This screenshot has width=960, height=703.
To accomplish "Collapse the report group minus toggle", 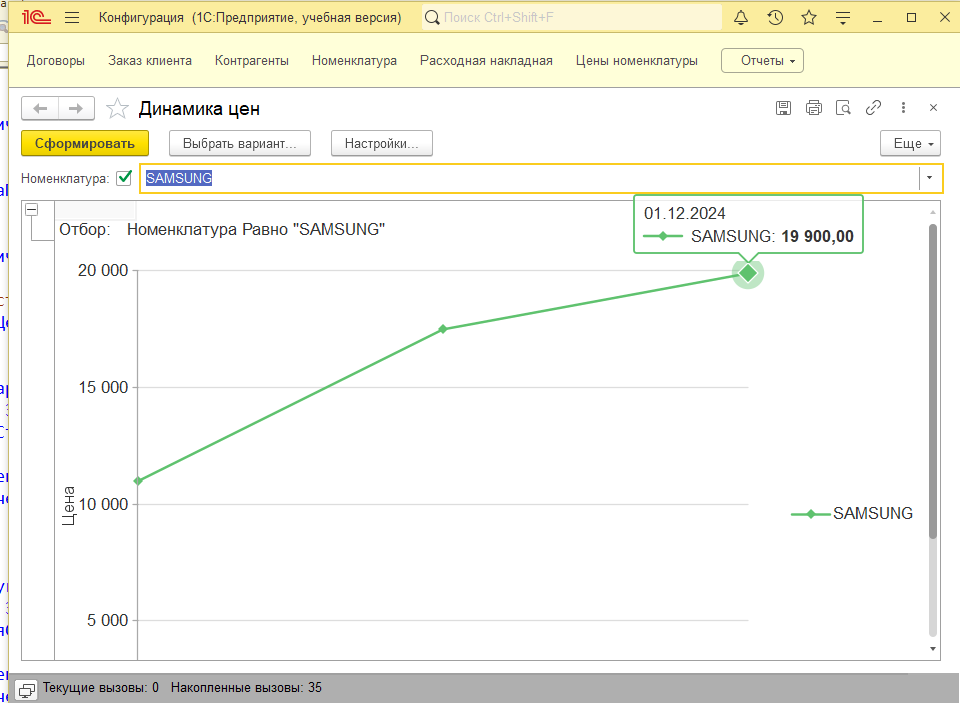I will coord(31,209).
